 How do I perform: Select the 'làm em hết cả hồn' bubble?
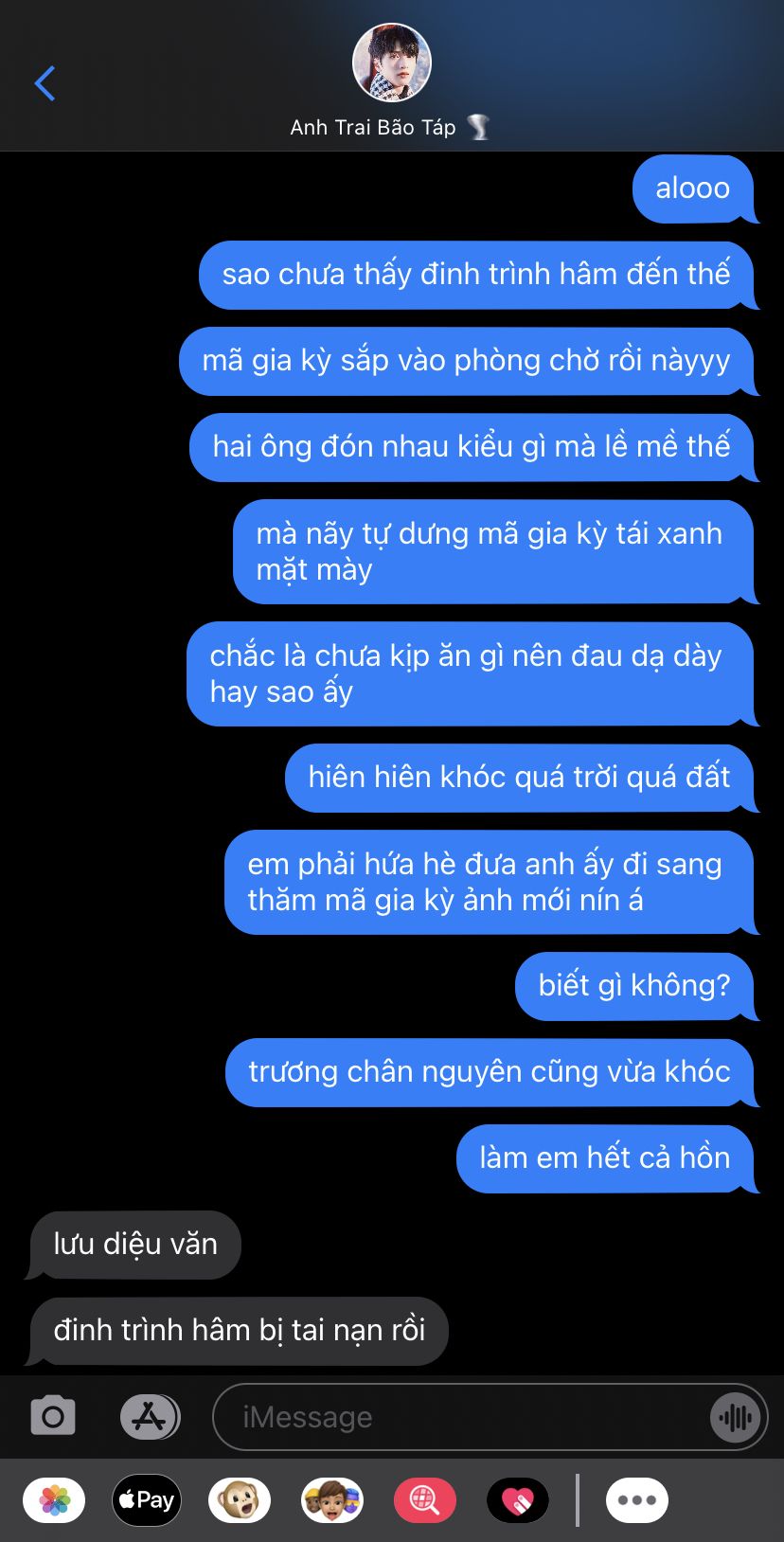[x=605, y=1158]
